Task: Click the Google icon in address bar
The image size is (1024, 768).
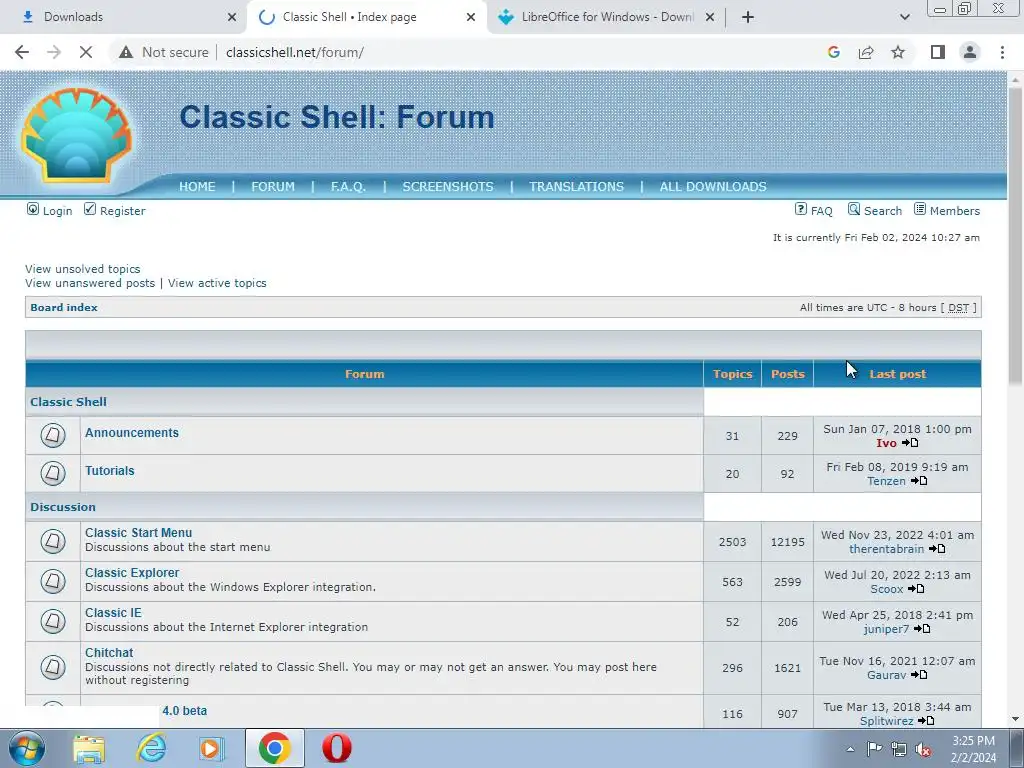Action: pyautogui.click(x=833, y=52)
